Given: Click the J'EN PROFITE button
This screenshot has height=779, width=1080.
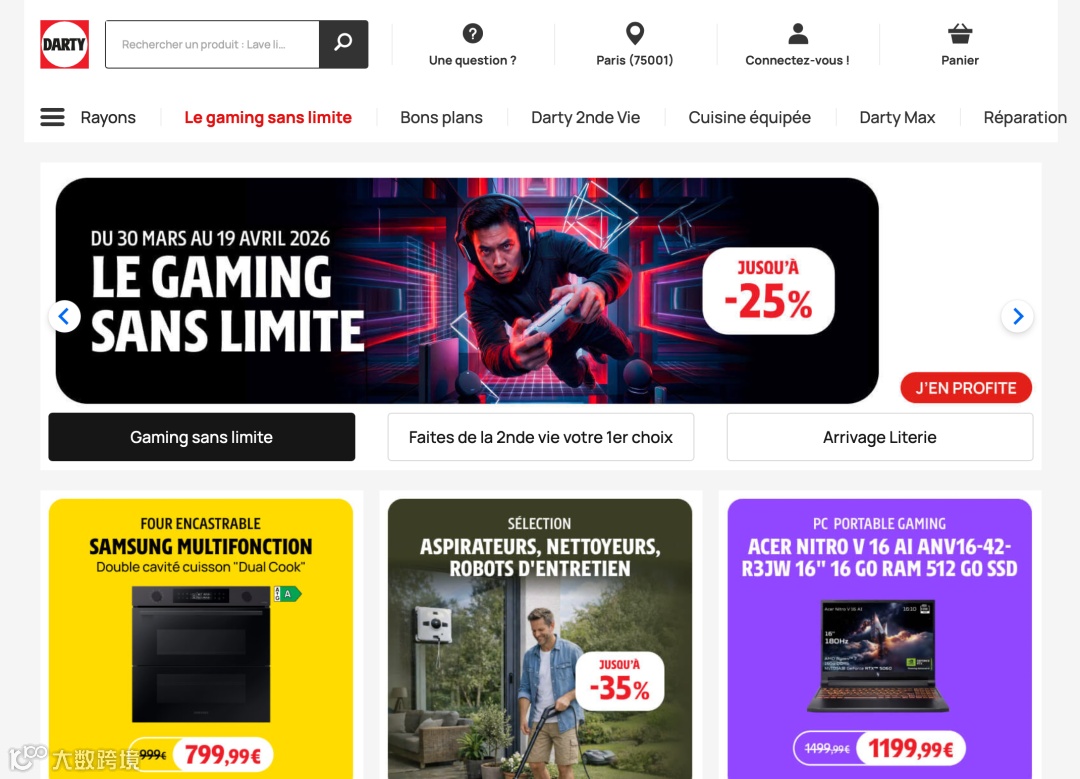Looking at the screenshot, I should [x=966, y=388].
